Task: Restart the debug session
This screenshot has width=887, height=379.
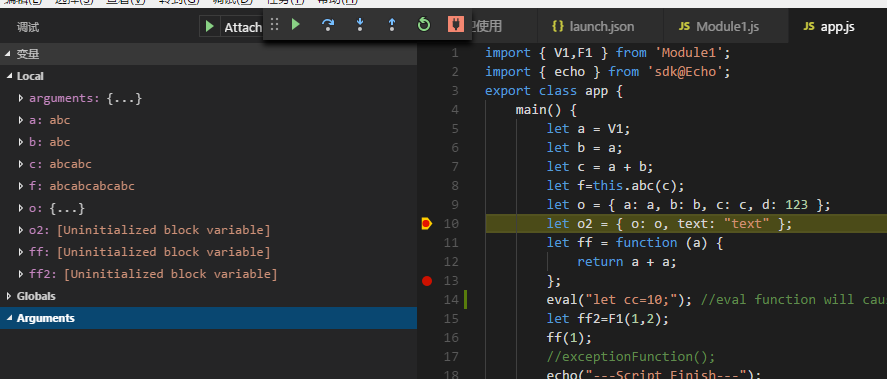Action: [424, 24]
